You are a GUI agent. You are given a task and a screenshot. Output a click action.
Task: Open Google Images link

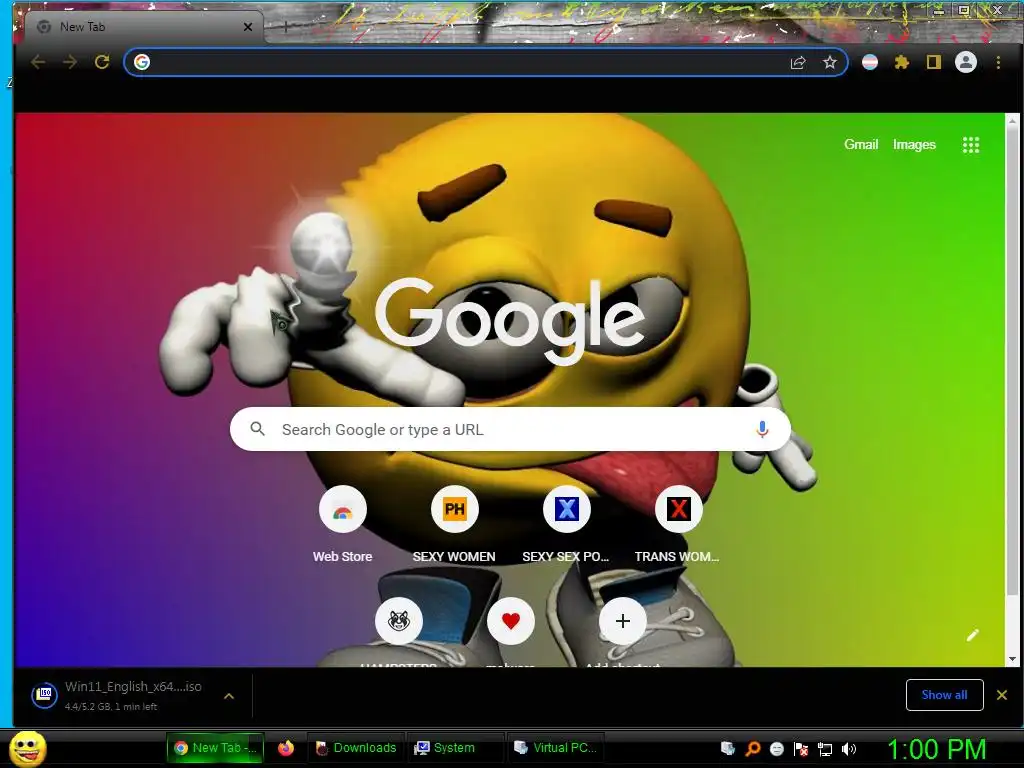[x=914, y=144]
